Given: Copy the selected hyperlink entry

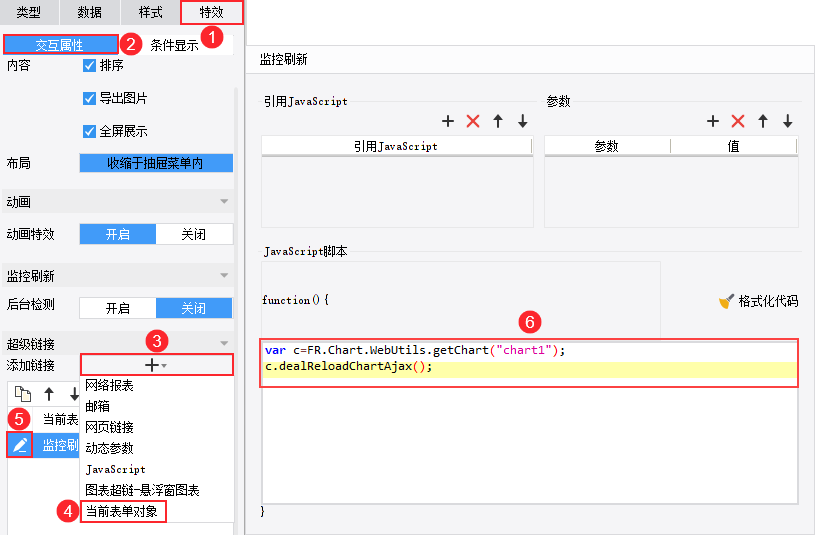Looking at the screenshot, I should (23, 394).
